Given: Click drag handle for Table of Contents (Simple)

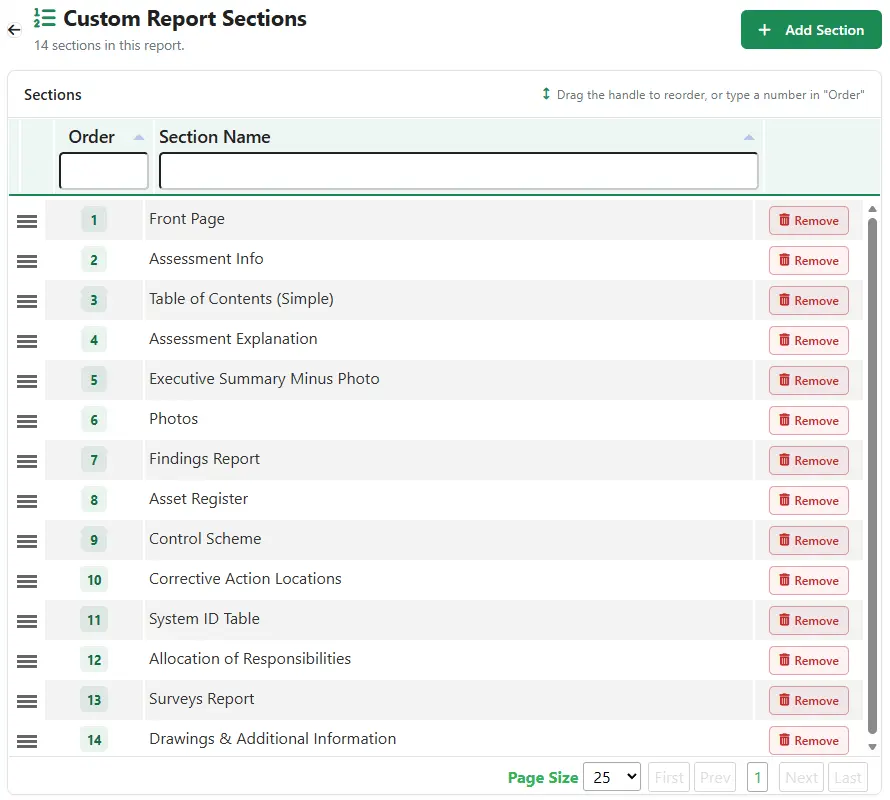Looking at the screenshot, I should tap(27, 301).
